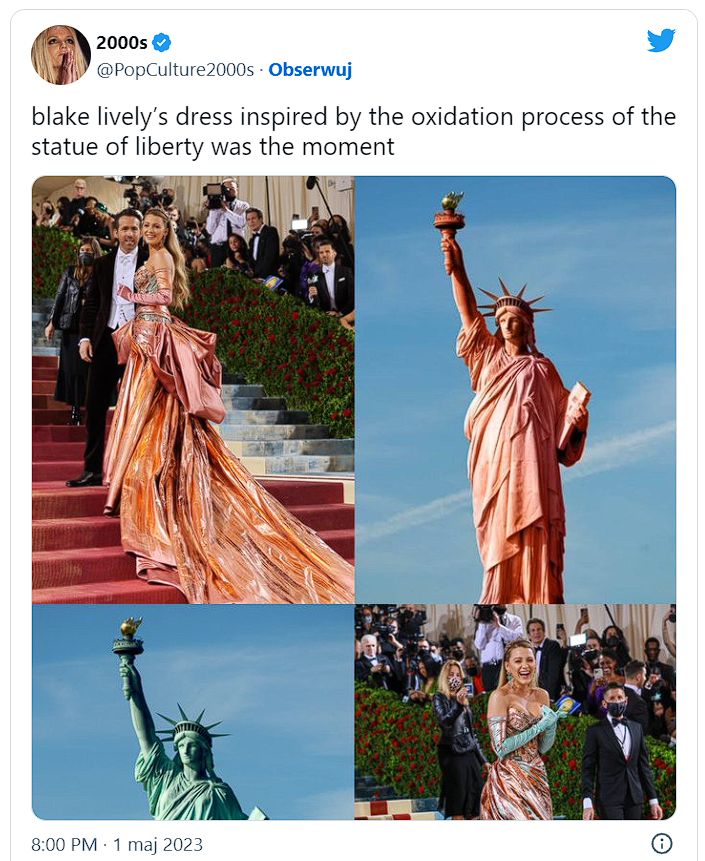Open the photo with teal gloves
The height and width of the screenshot is (861, 705).
pos(516,712)
